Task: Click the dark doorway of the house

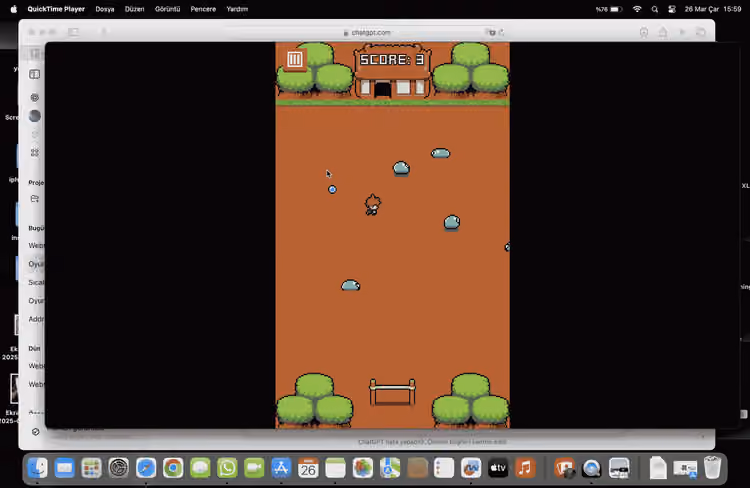Action: 383,89
